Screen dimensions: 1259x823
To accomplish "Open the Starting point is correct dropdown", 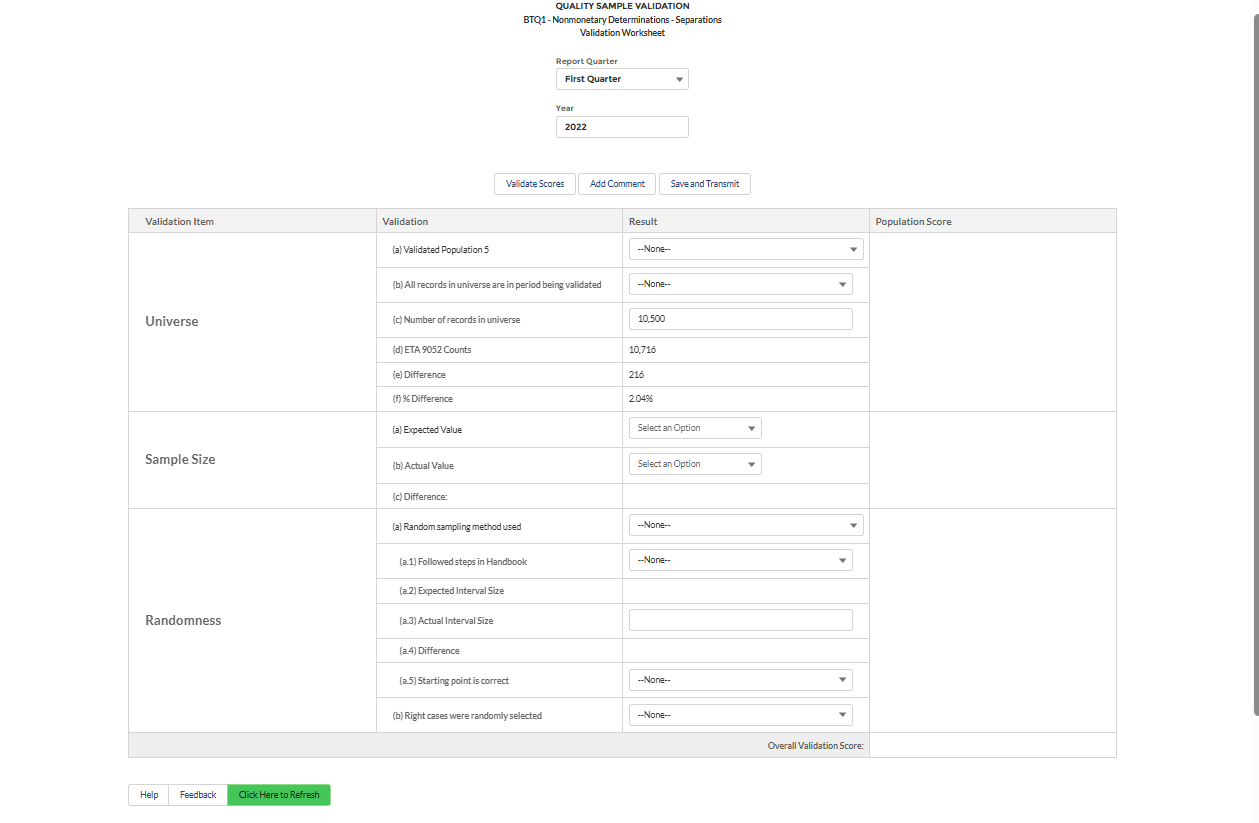I will point(740,680).
